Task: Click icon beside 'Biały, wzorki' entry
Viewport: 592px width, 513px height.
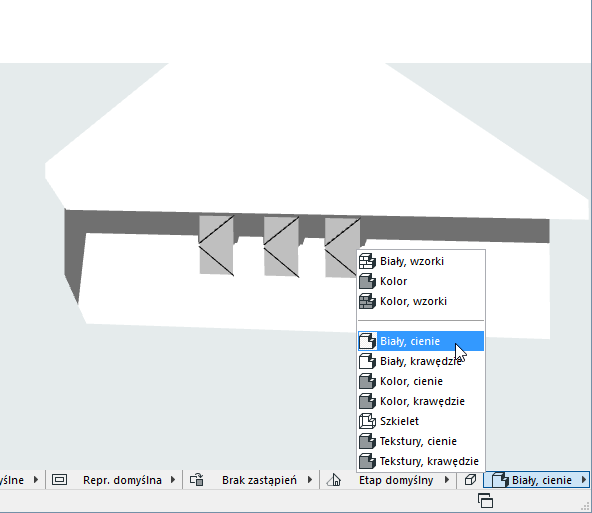Action: pos(367,261)
